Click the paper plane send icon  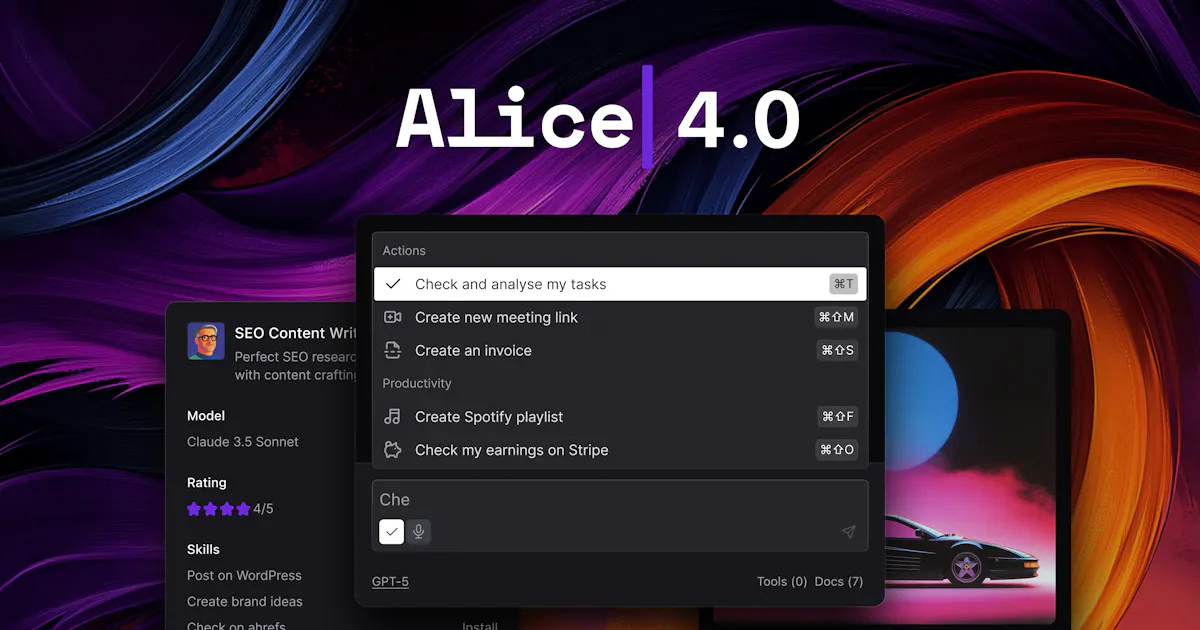(x=848, y=532)
